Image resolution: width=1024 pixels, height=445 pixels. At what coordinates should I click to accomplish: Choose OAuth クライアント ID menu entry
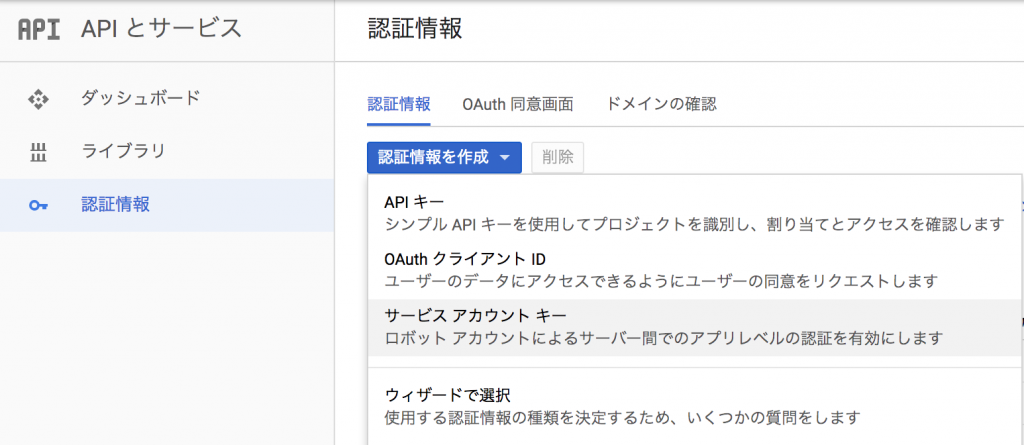(695, 270)
